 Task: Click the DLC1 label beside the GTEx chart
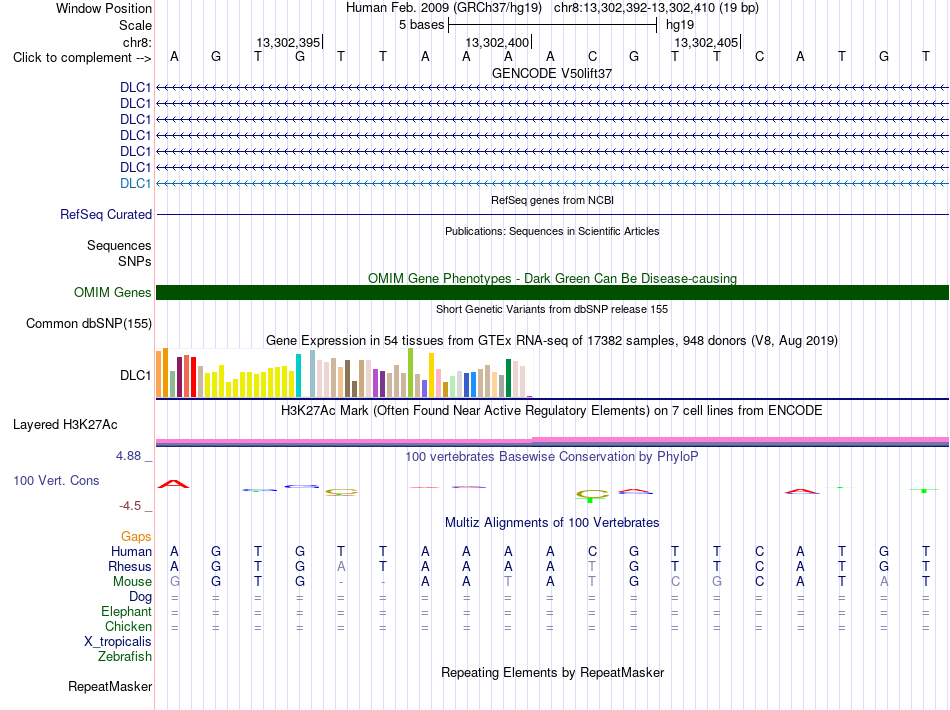click(135, 376)
